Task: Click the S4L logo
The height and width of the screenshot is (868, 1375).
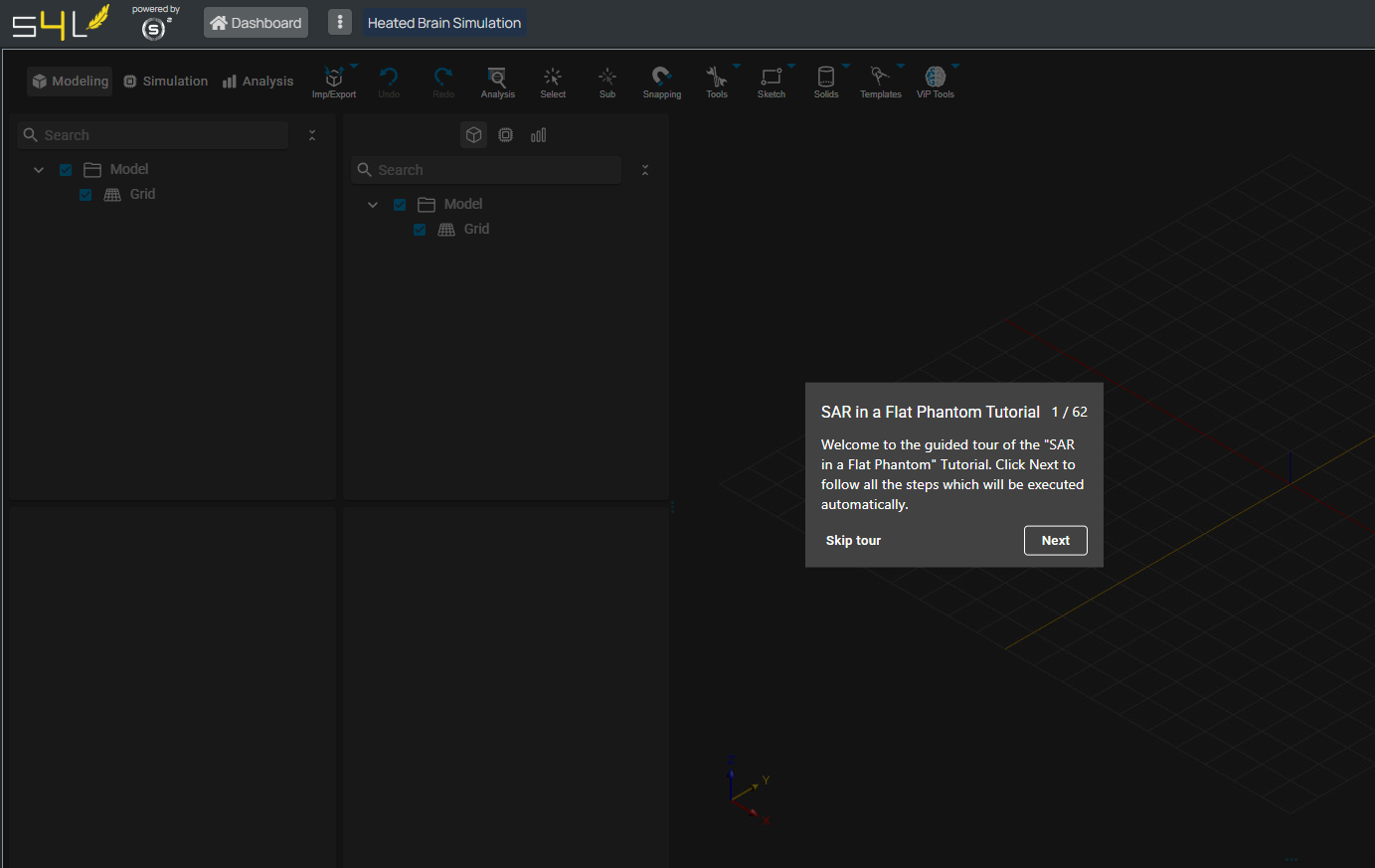Action: tap(60, 22)
